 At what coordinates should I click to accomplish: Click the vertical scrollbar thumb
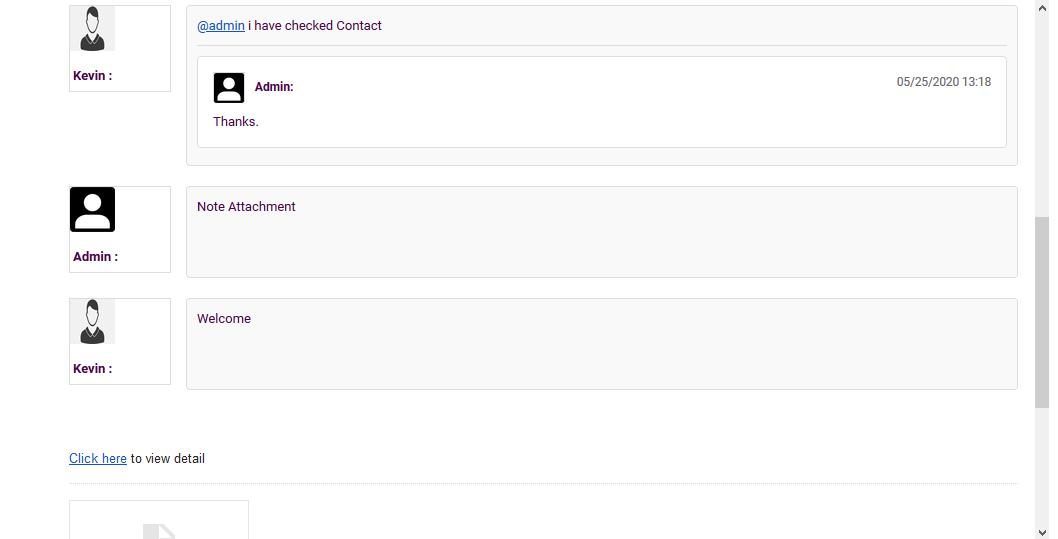[x=1042, y=312]
